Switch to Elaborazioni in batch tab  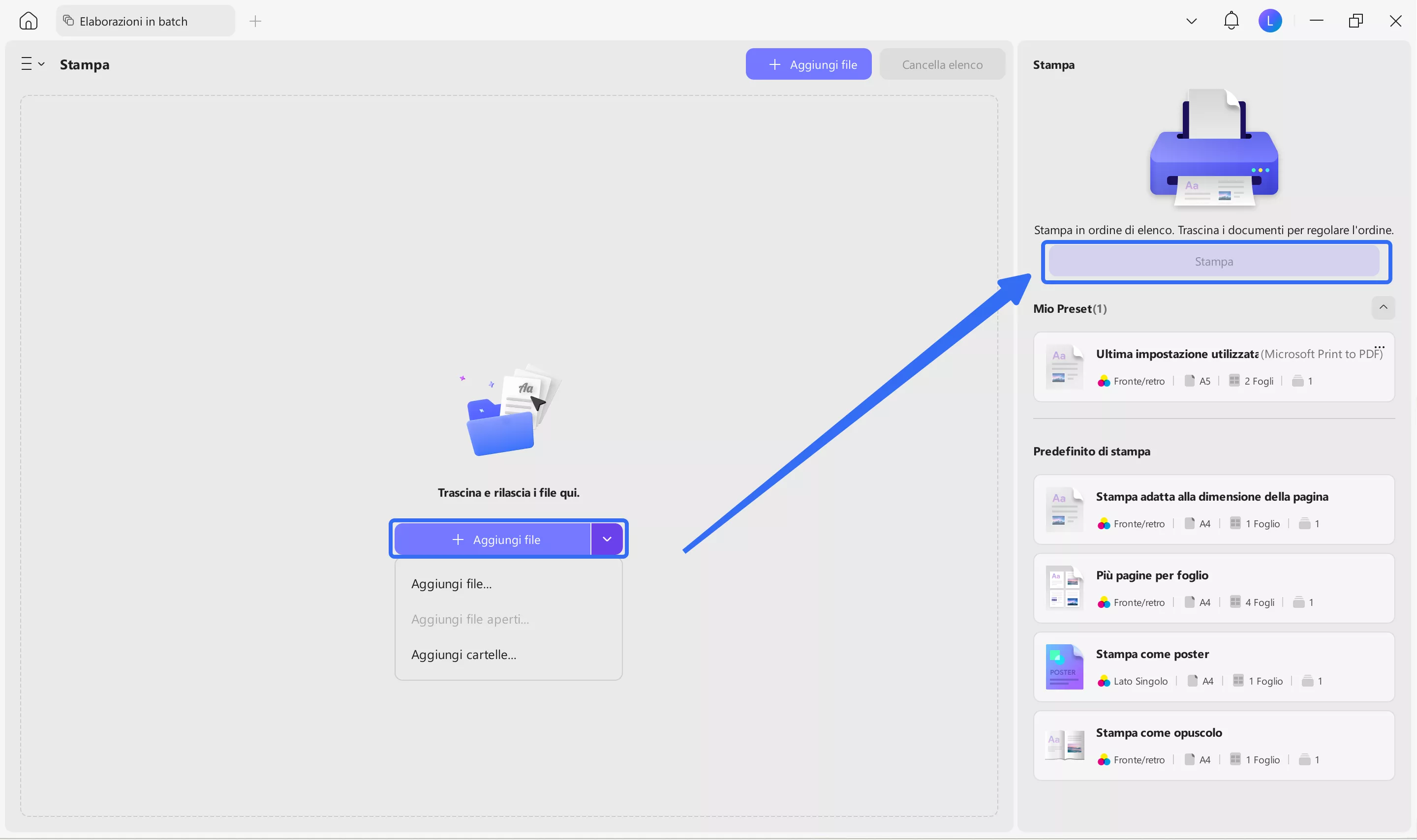click(134, 22)
